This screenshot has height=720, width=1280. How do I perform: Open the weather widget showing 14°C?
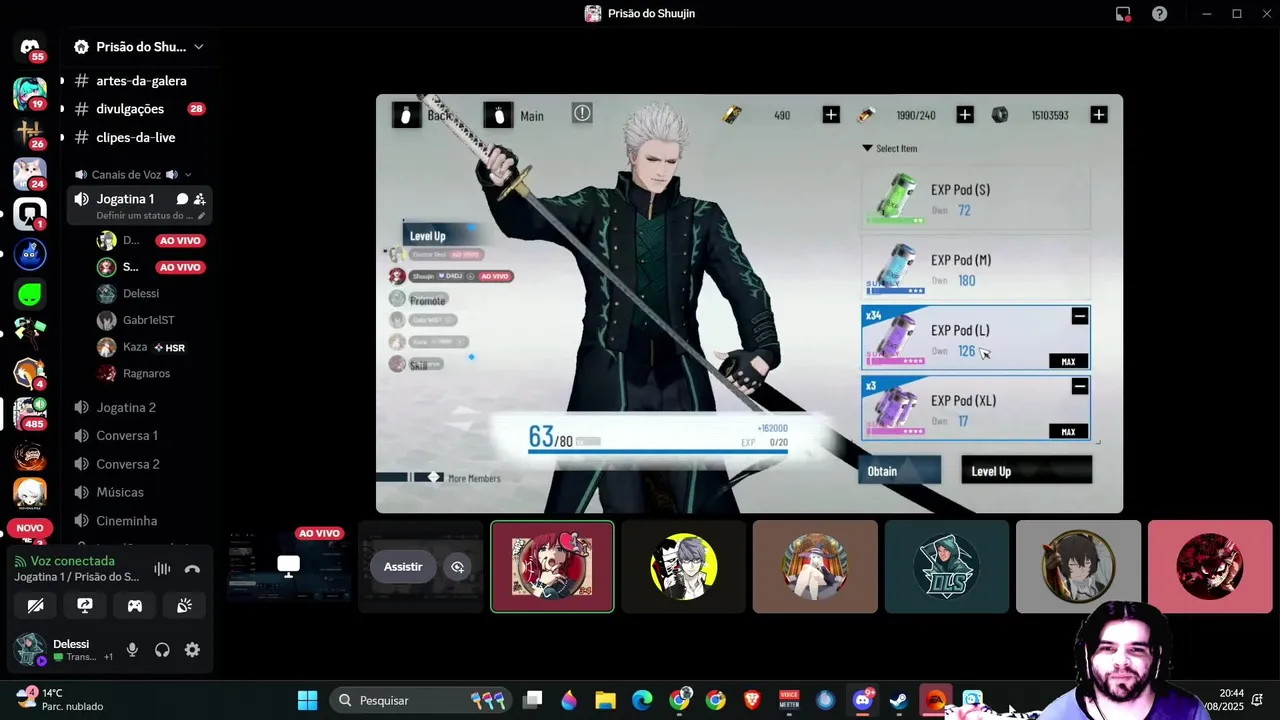(60, 699)
